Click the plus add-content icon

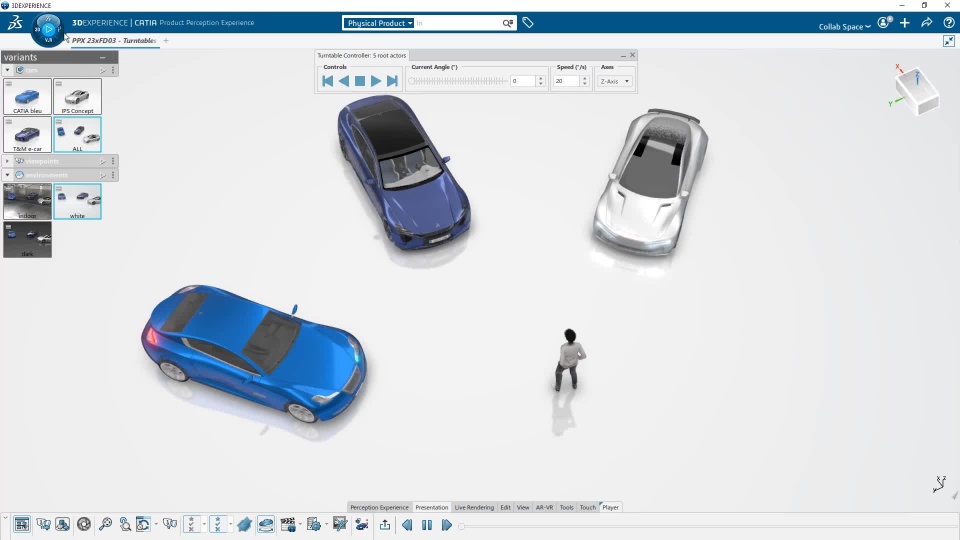coord(905,23)
